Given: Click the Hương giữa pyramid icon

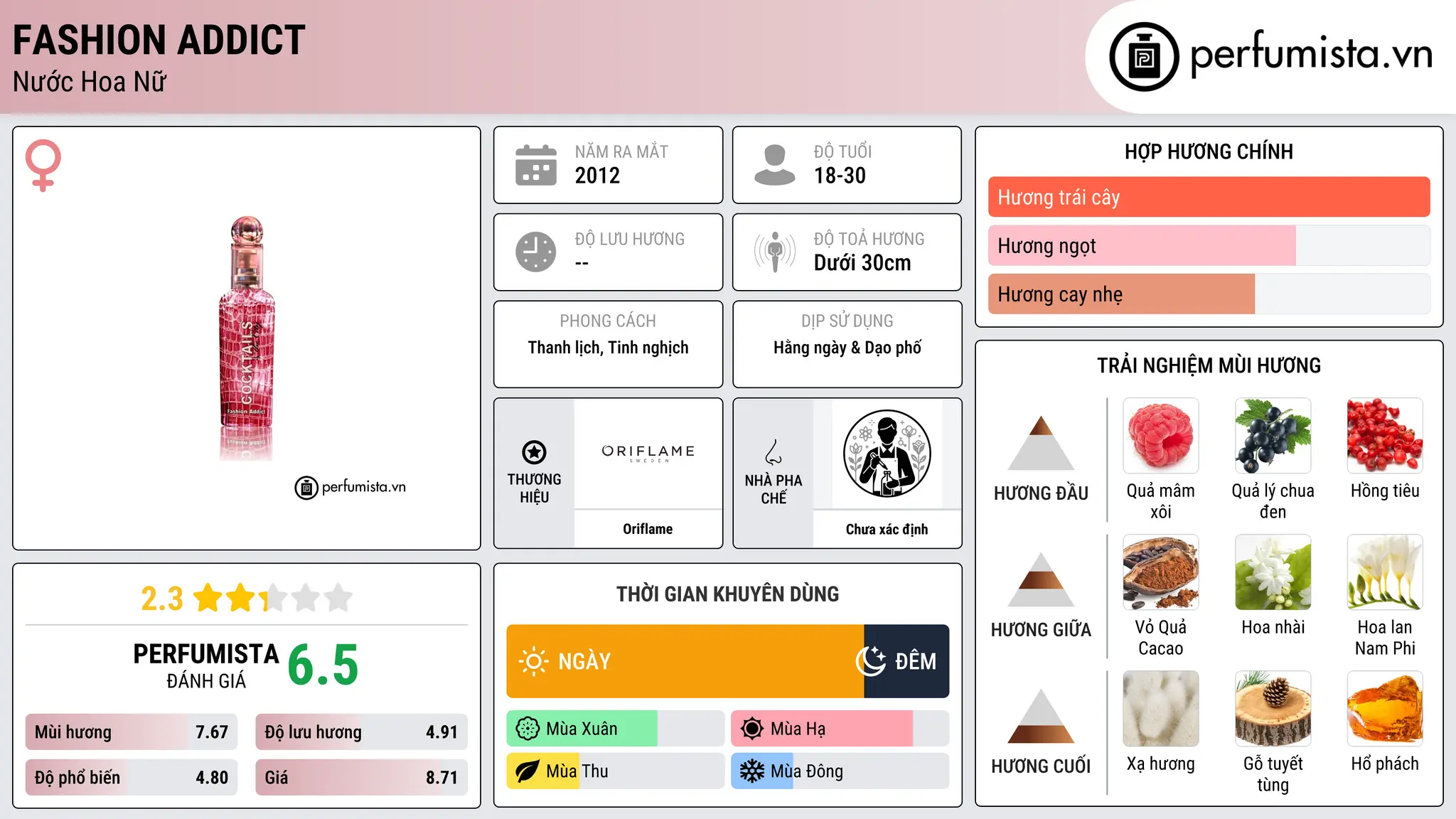Looking at the screenshot, I should click(x=1041, y=579).
